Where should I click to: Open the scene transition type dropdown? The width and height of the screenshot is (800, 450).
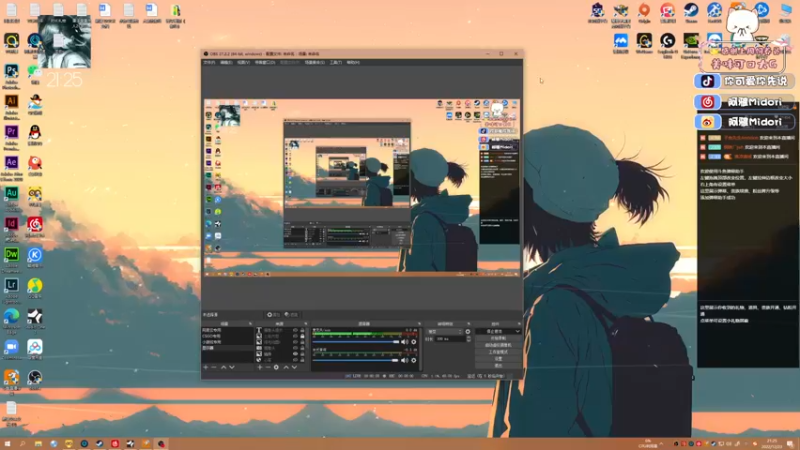(444, 332)
